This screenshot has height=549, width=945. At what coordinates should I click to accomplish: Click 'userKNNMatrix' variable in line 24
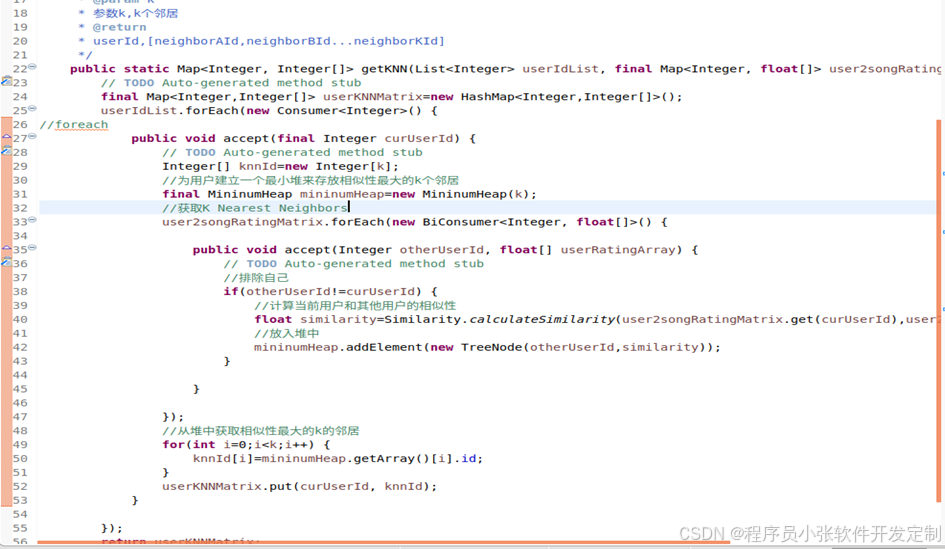(372, 97)
